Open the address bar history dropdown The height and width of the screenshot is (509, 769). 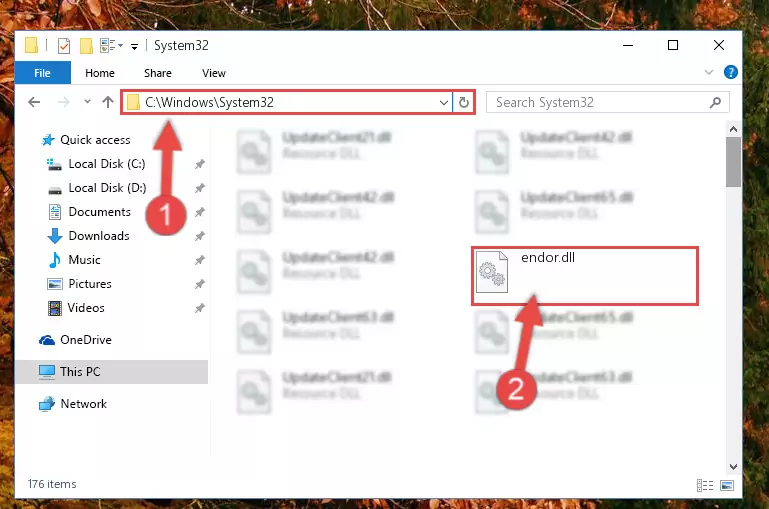tap(444, 102)
